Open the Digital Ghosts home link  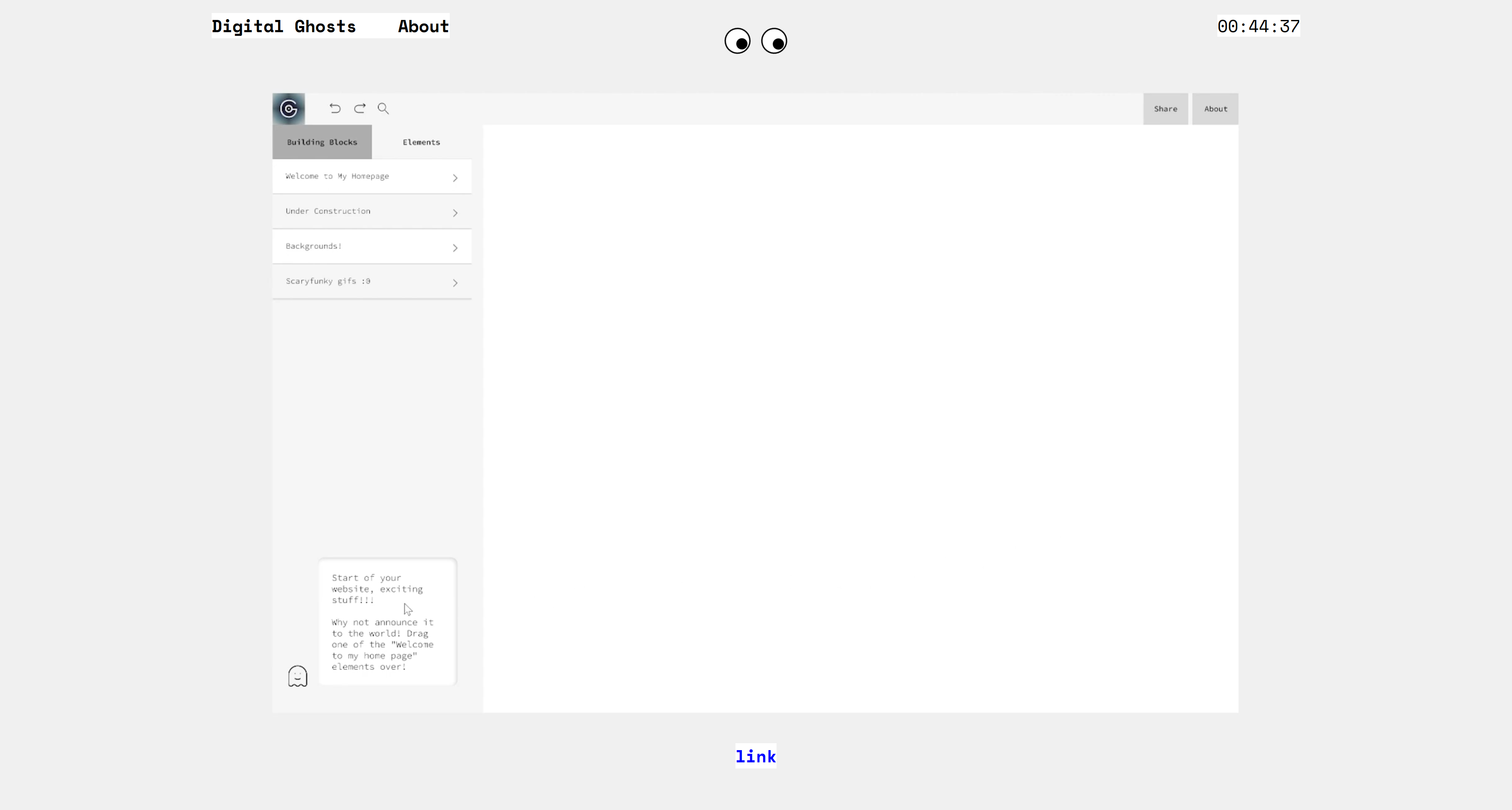(x=284, y=26)
